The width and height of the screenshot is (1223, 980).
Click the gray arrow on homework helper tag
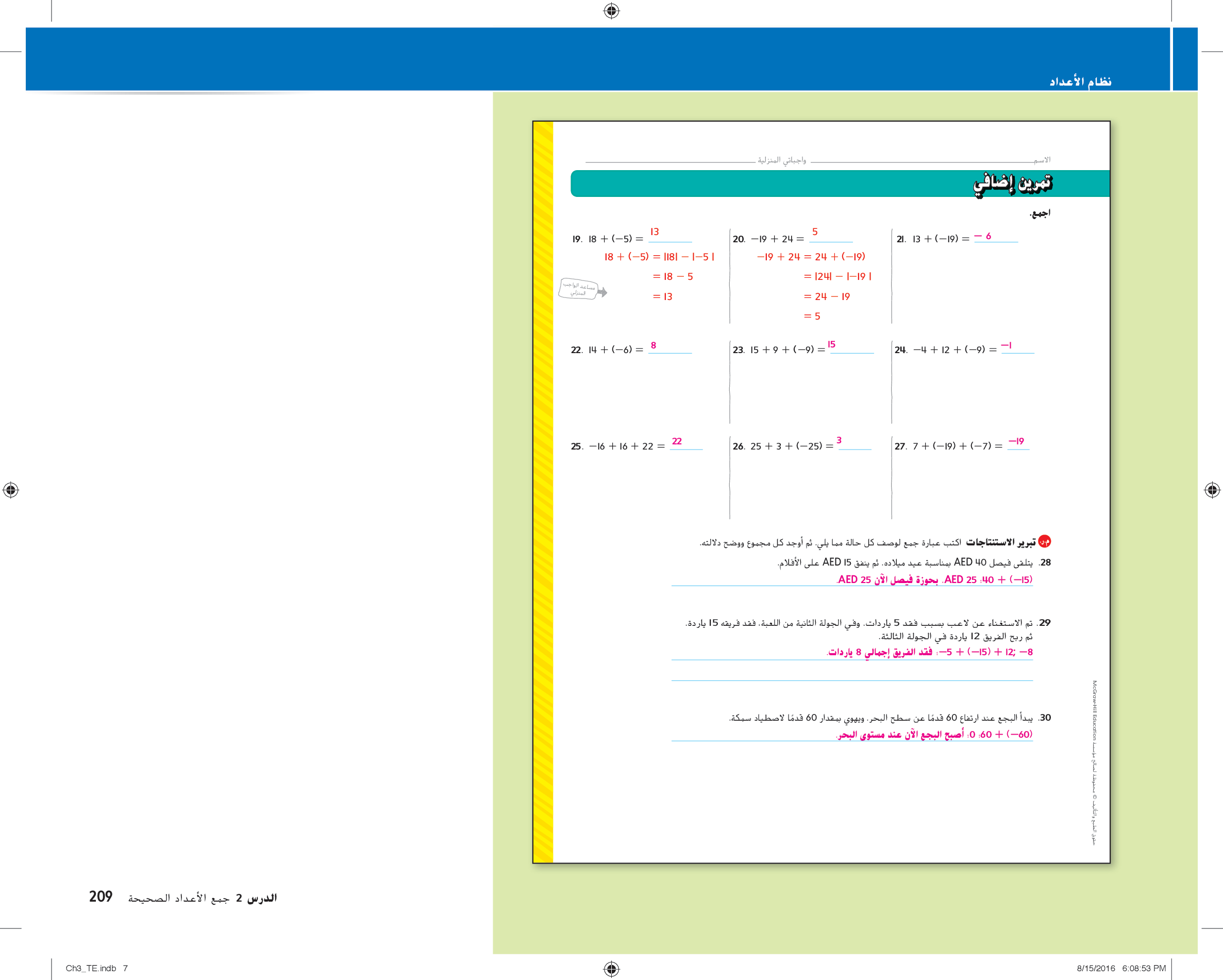(602, 292)
